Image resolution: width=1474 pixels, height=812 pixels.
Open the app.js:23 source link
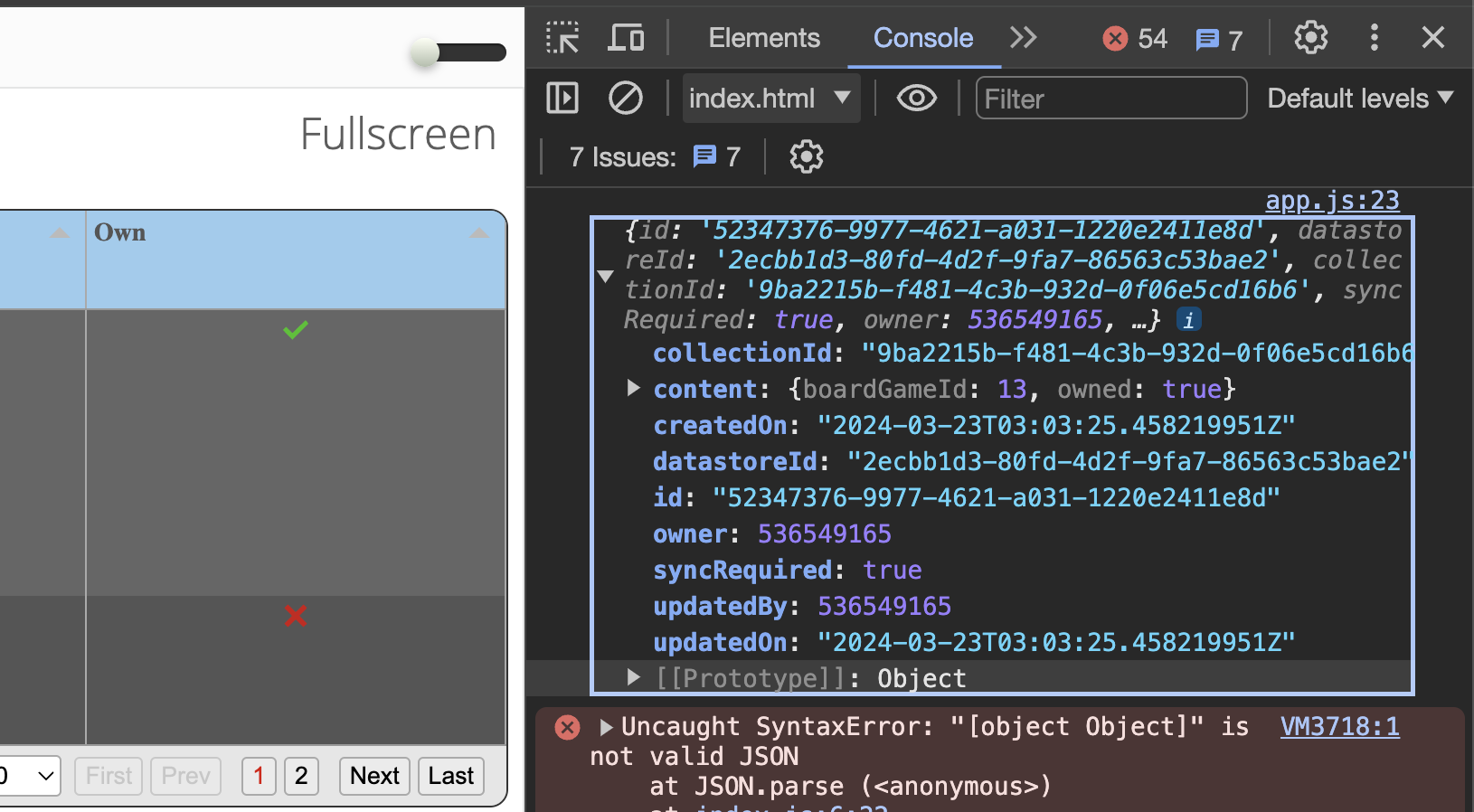1332,201
